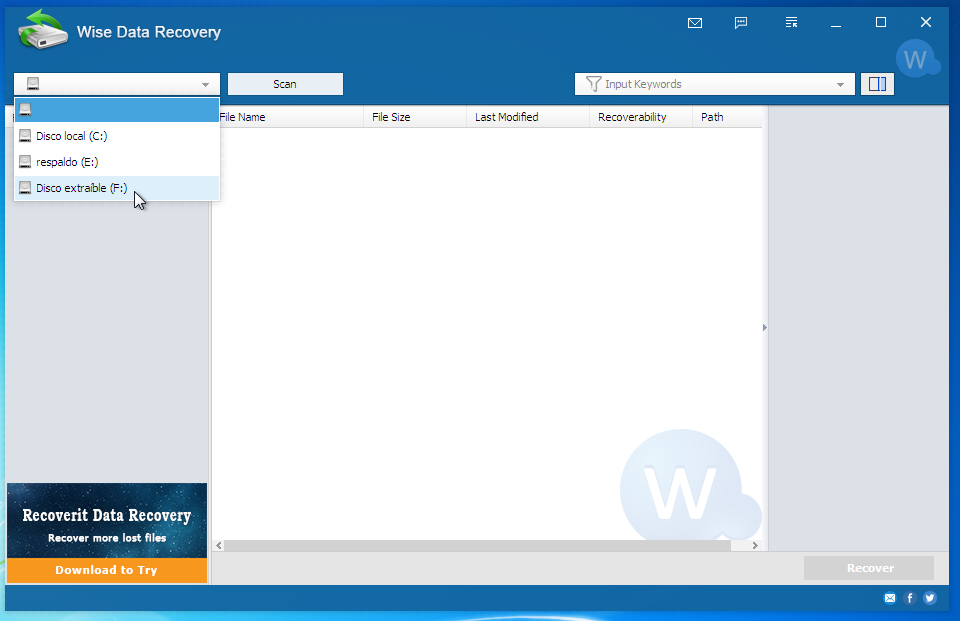Click Download to Try Recoverit banner link
This screenshot has width=960, height=621.
[x=106, y=569]
